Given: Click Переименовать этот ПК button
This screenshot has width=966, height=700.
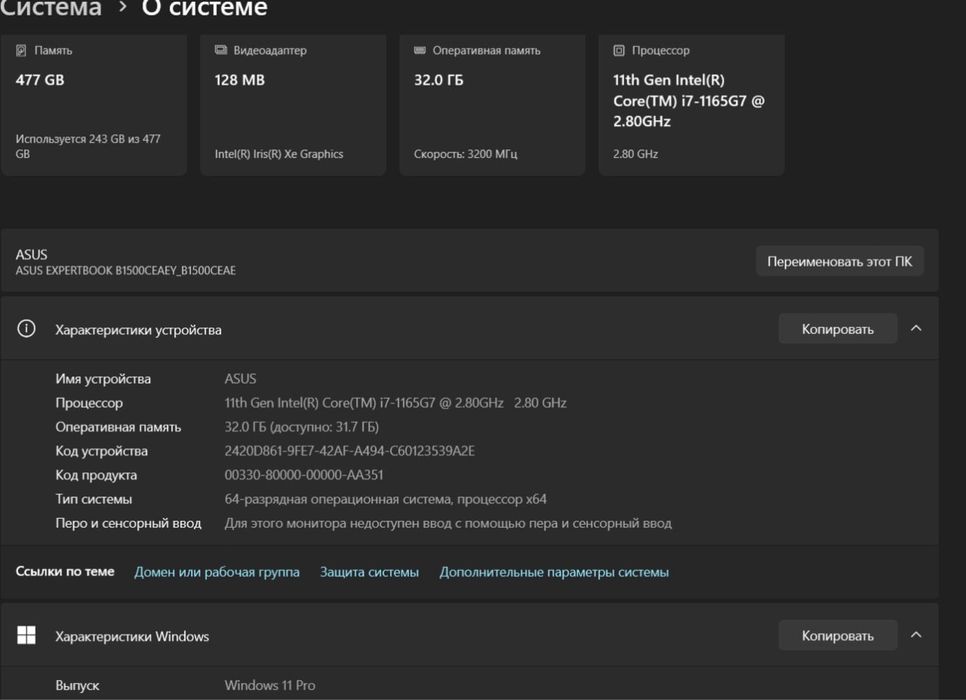Looking at the screenshot, I should (x=839, y=261).
